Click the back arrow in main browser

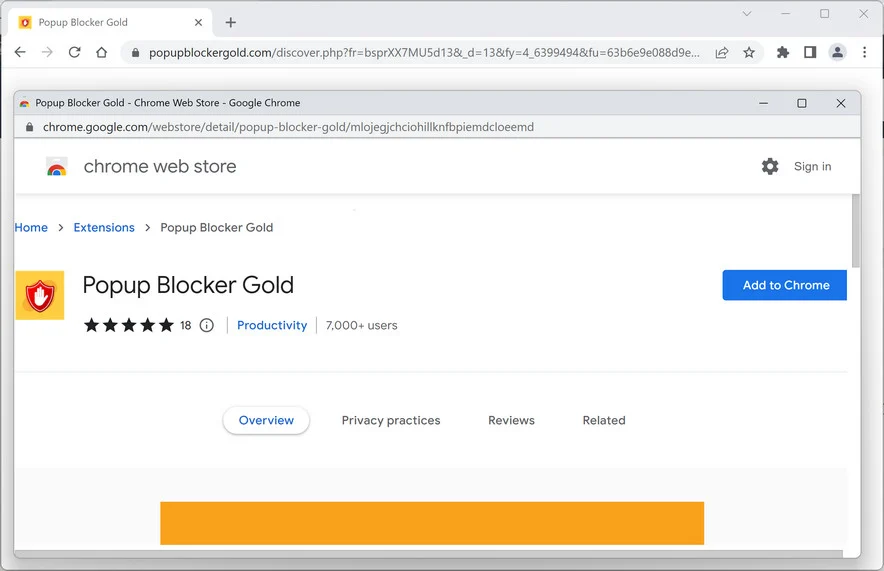tap(20, 52)
